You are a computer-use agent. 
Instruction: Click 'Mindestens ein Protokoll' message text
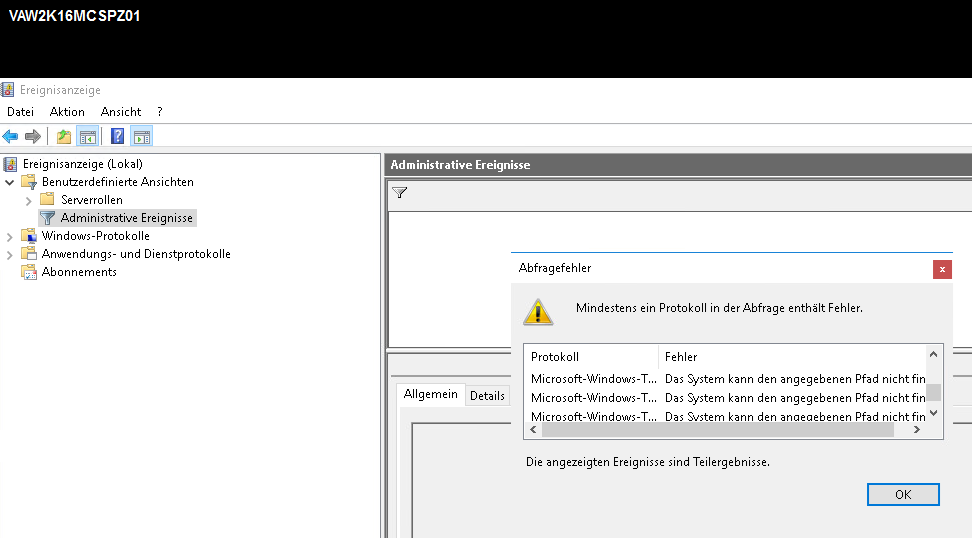719,308
